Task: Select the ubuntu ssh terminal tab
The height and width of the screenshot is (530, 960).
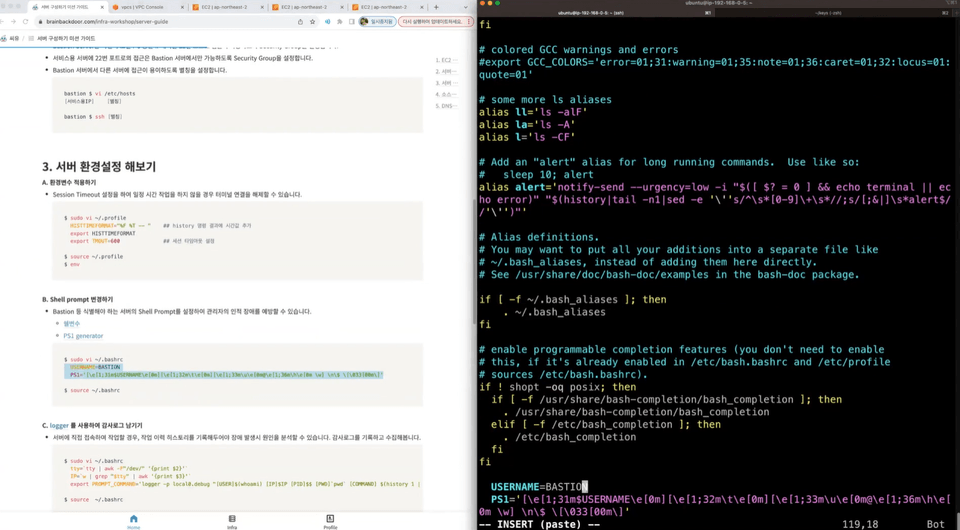Action: [x=597, y=13]
